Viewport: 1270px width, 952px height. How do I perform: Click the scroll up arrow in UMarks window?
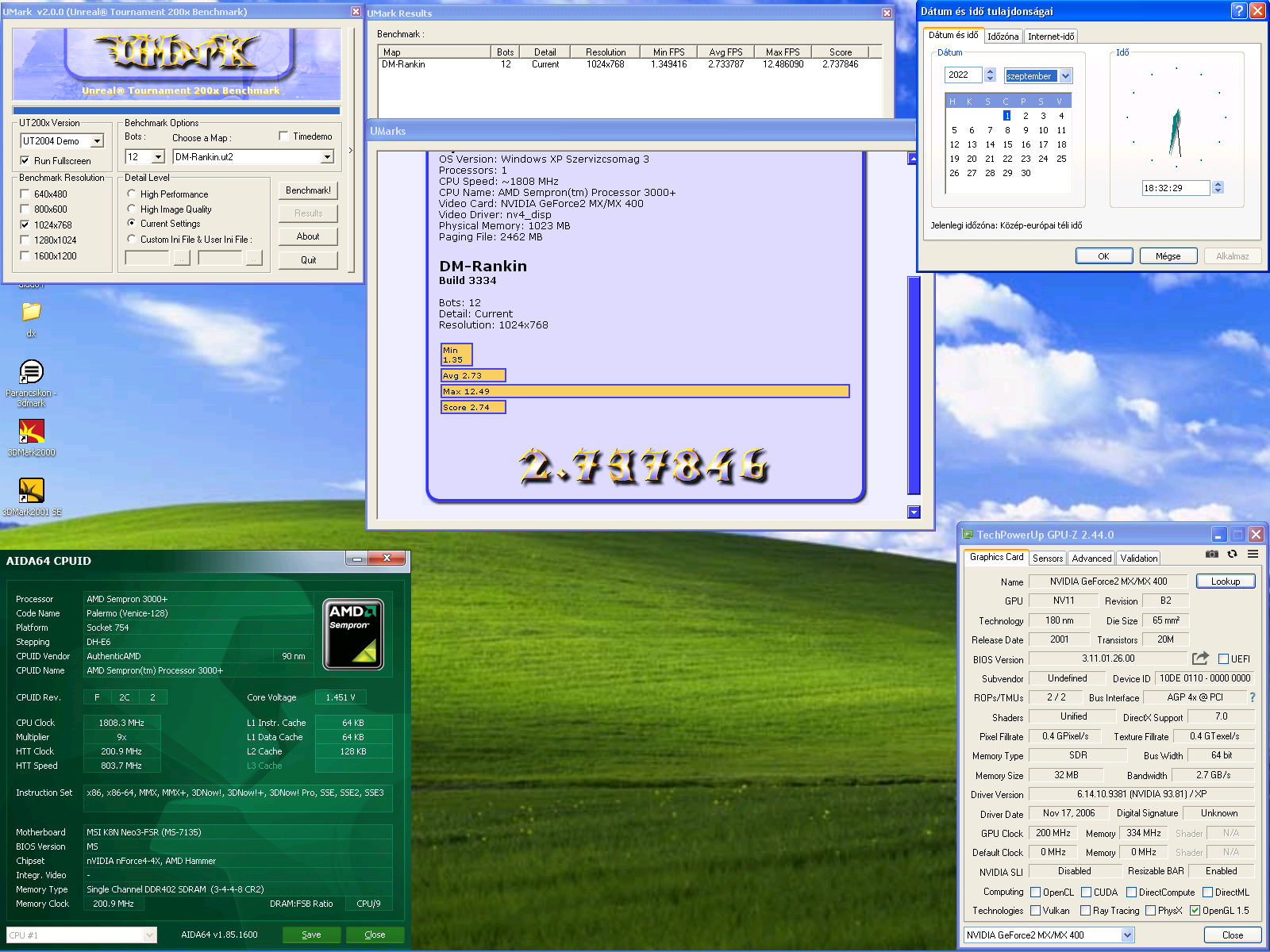coord(913,159)
